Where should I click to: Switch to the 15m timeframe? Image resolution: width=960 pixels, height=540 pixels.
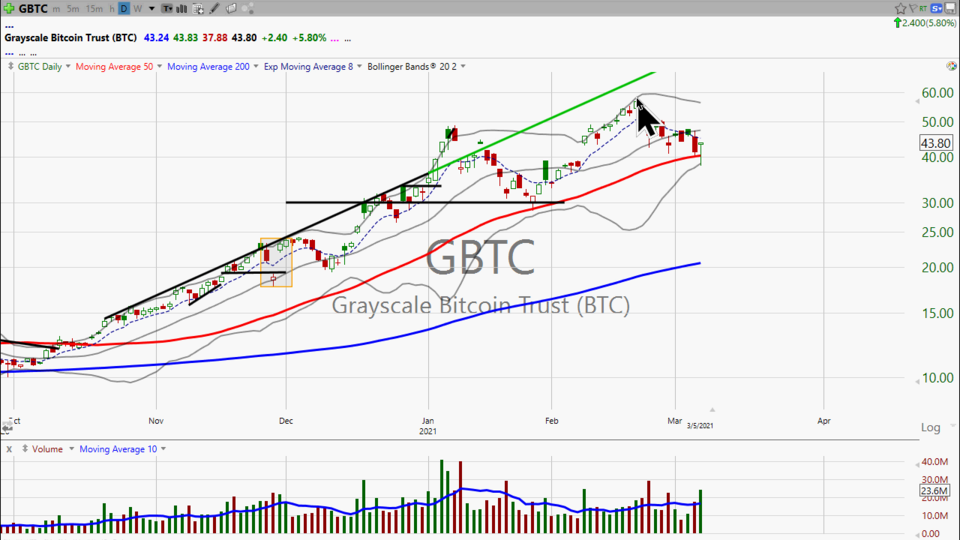[94, 9]
